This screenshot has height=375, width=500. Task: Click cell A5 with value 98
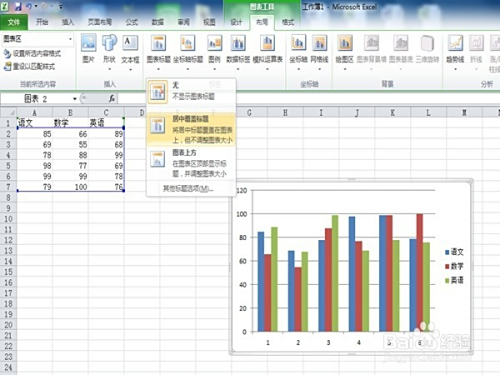[35, 166]
